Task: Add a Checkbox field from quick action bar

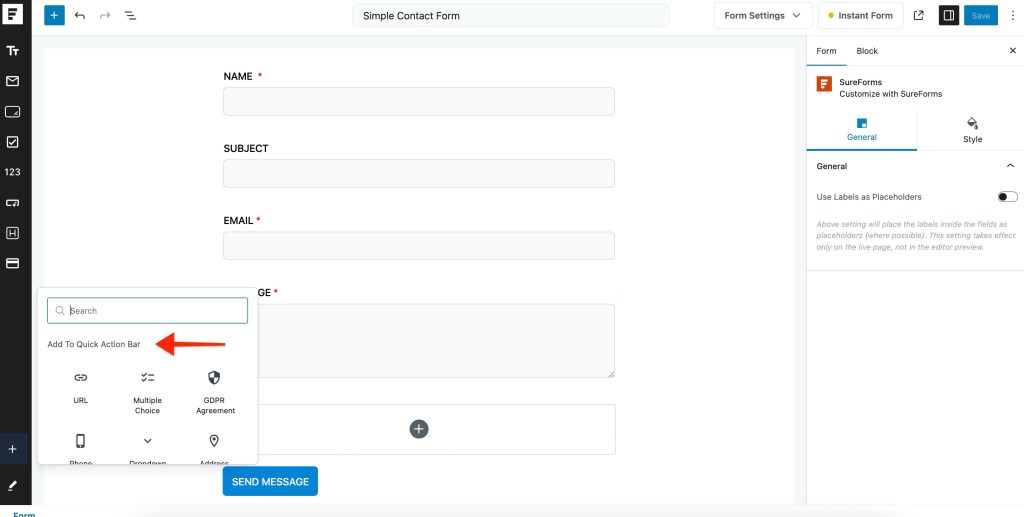Action: click(x=12, y=142)
